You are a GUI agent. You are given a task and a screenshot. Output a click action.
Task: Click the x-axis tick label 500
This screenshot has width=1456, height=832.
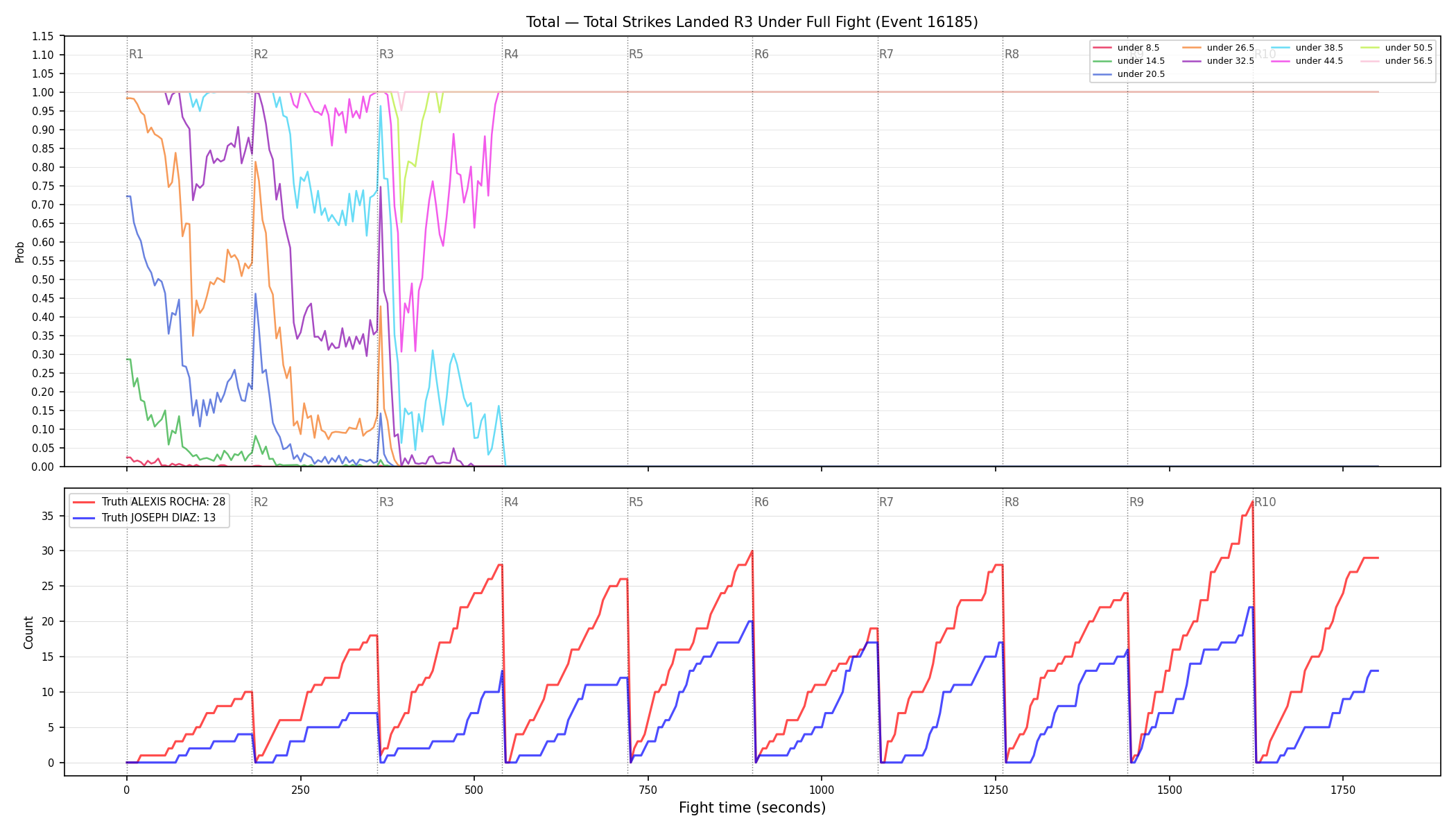pyautogui.click(x=474, y=790)
